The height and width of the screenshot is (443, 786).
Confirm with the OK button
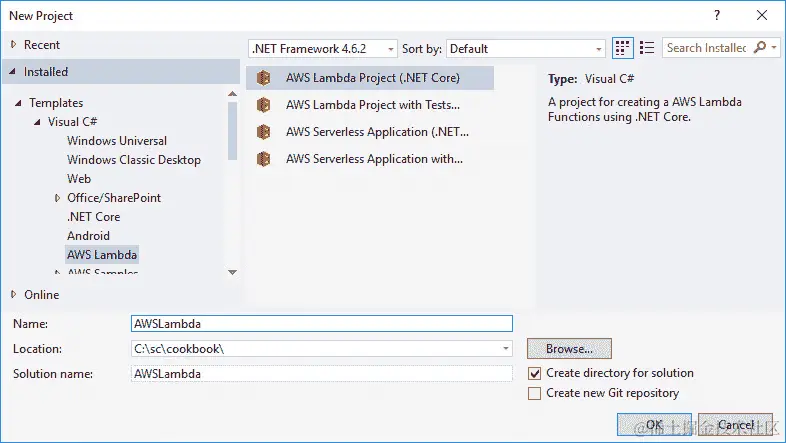pos(654,424)
